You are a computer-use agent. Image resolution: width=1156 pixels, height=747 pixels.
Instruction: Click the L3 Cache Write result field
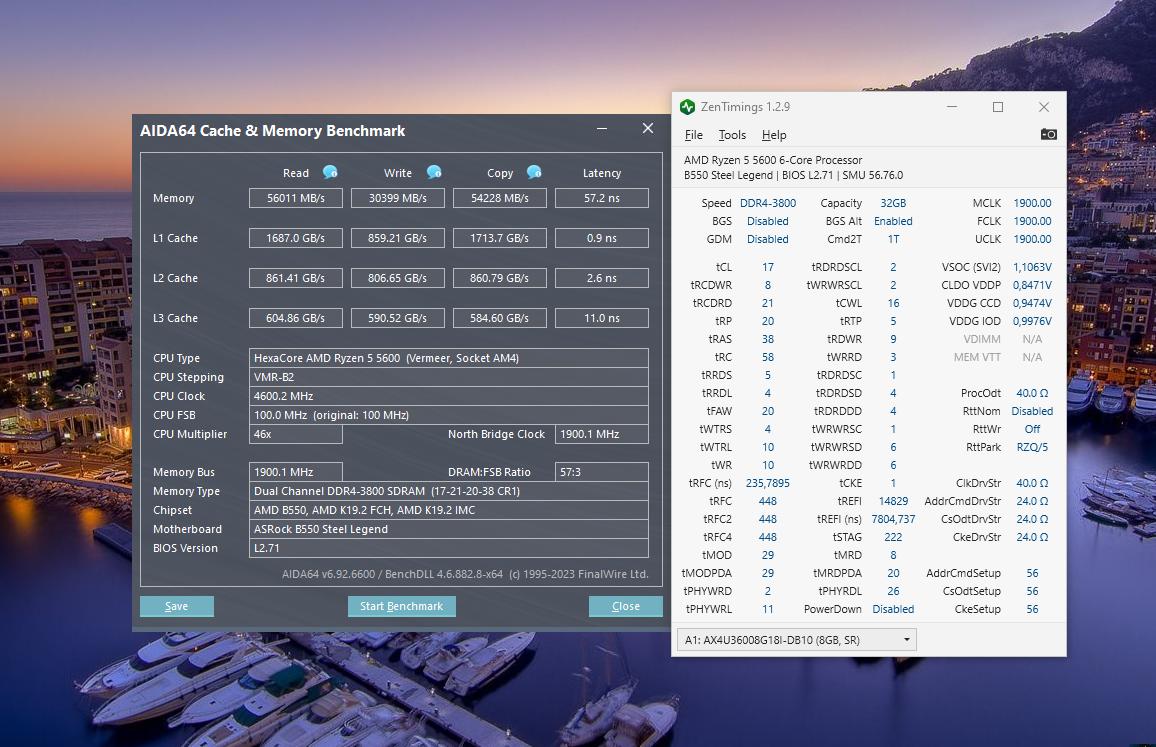[x=397, y=318]
